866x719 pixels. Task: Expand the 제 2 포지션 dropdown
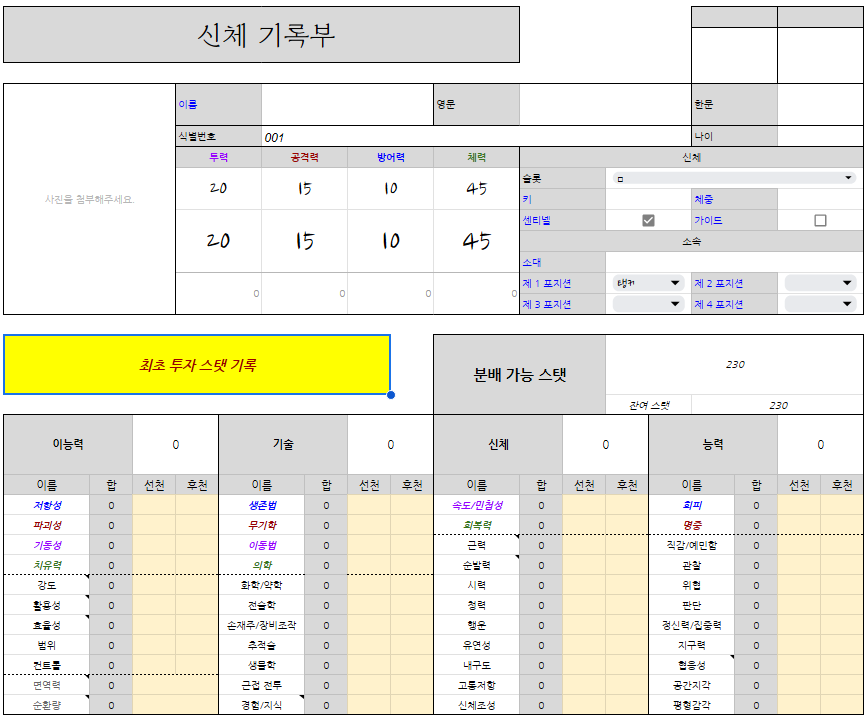(x=820, y=283)
